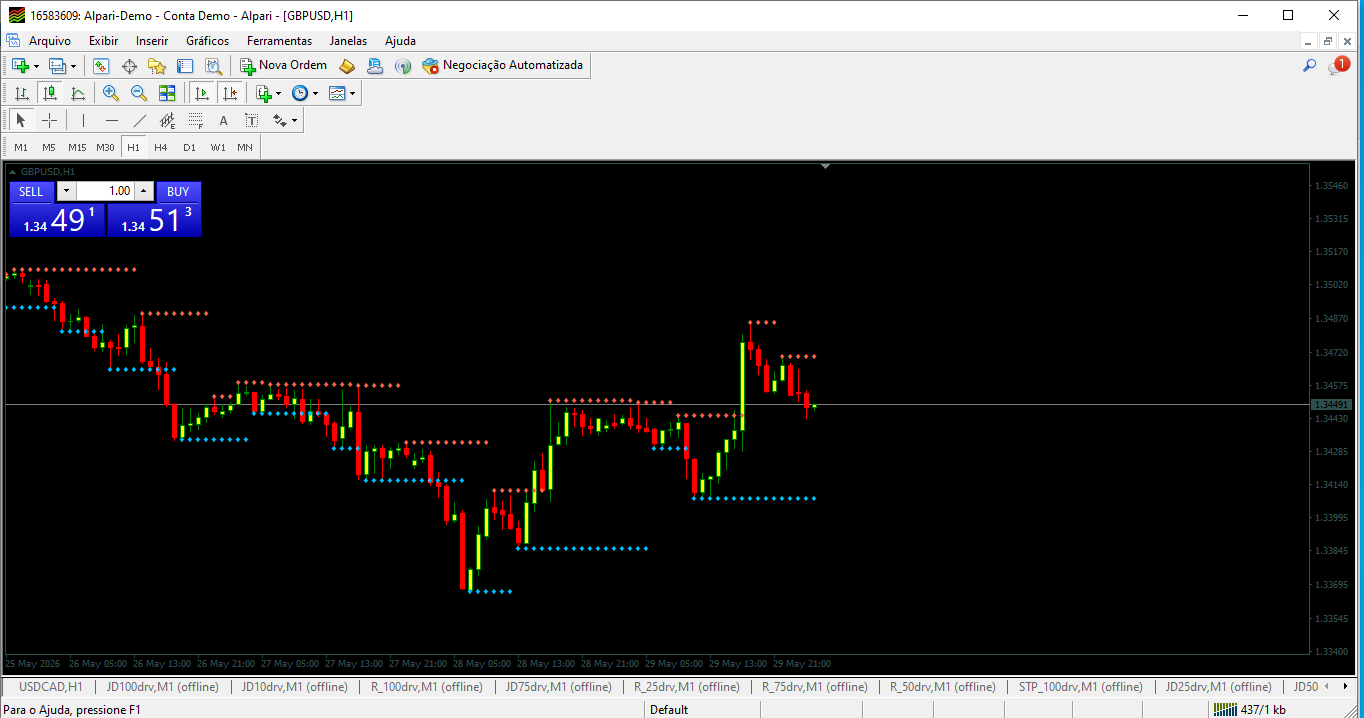The width and height of the screenshot is (1364, 718).
Task: Expand the New Chart dropdown arrow
Action: [x=37, y=66]
